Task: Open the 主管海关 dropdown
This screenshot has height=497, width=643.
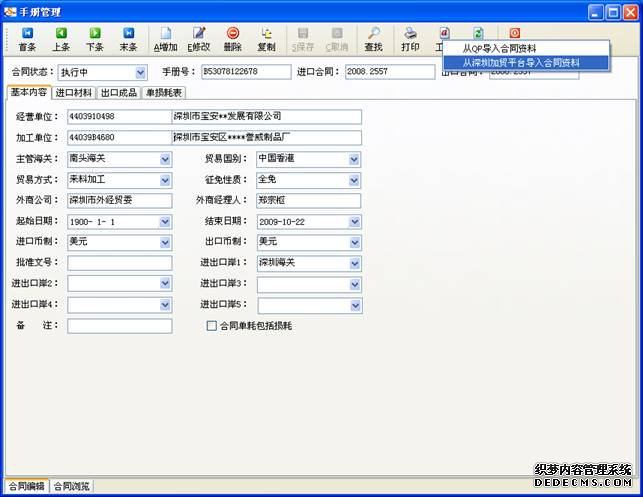Action: (x=165, y=158)
